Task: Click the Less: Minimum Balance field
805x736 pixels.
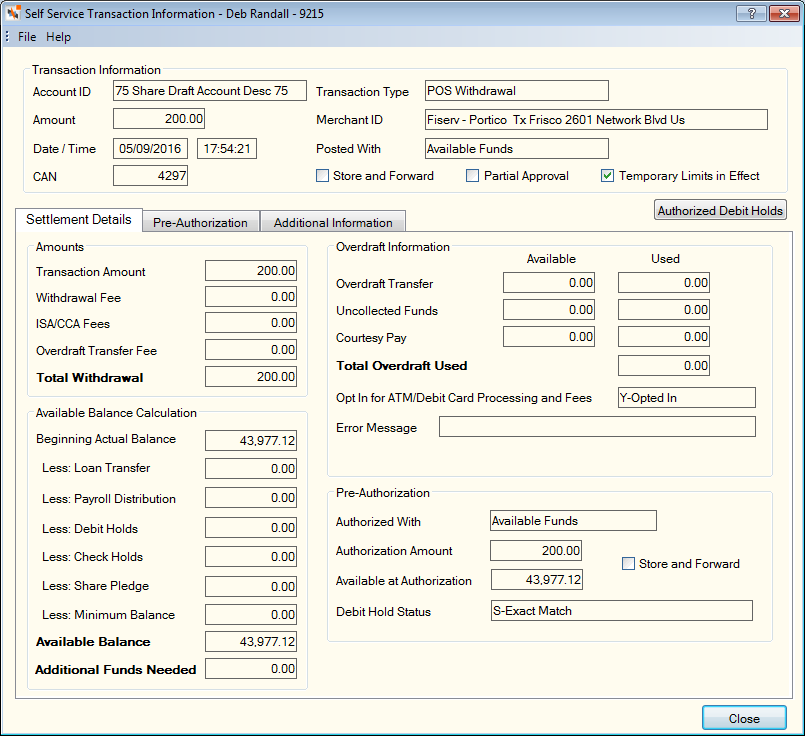Action: [x=251, y=614]
